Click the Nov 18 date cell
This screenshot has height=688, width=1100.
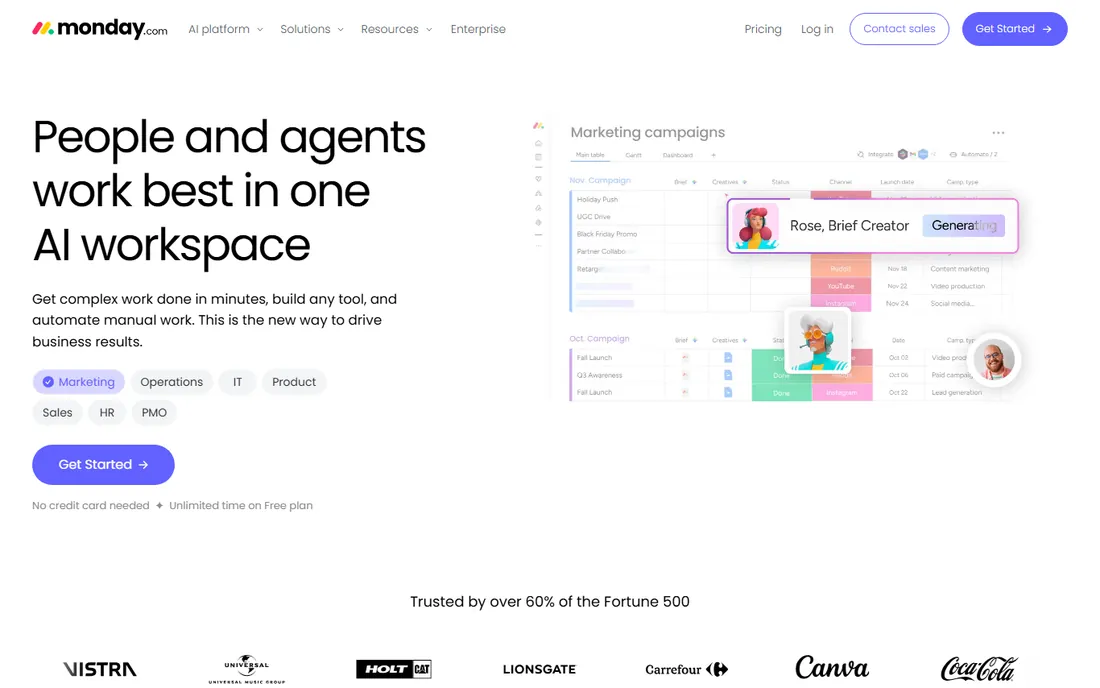click(897, 269)
